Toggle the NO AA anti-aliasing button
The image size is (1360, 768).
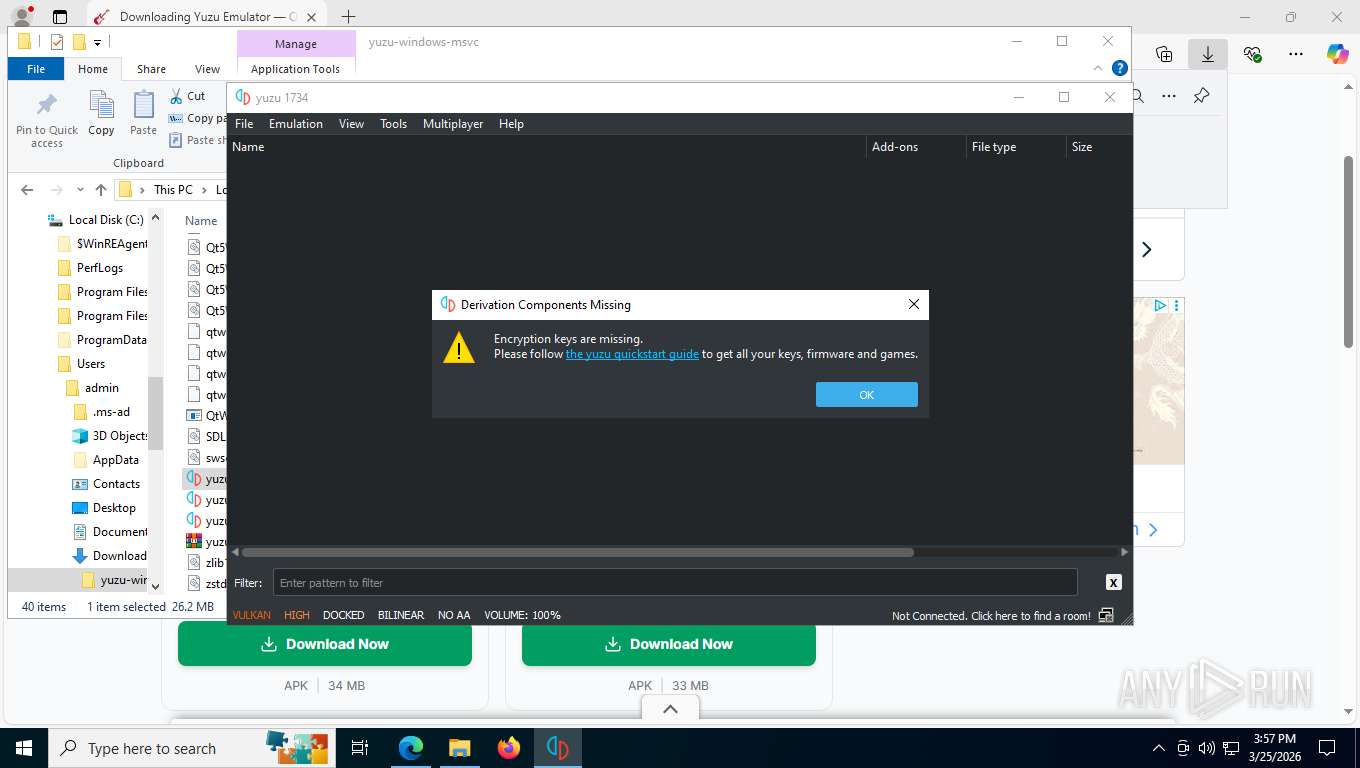click(454, 615)
